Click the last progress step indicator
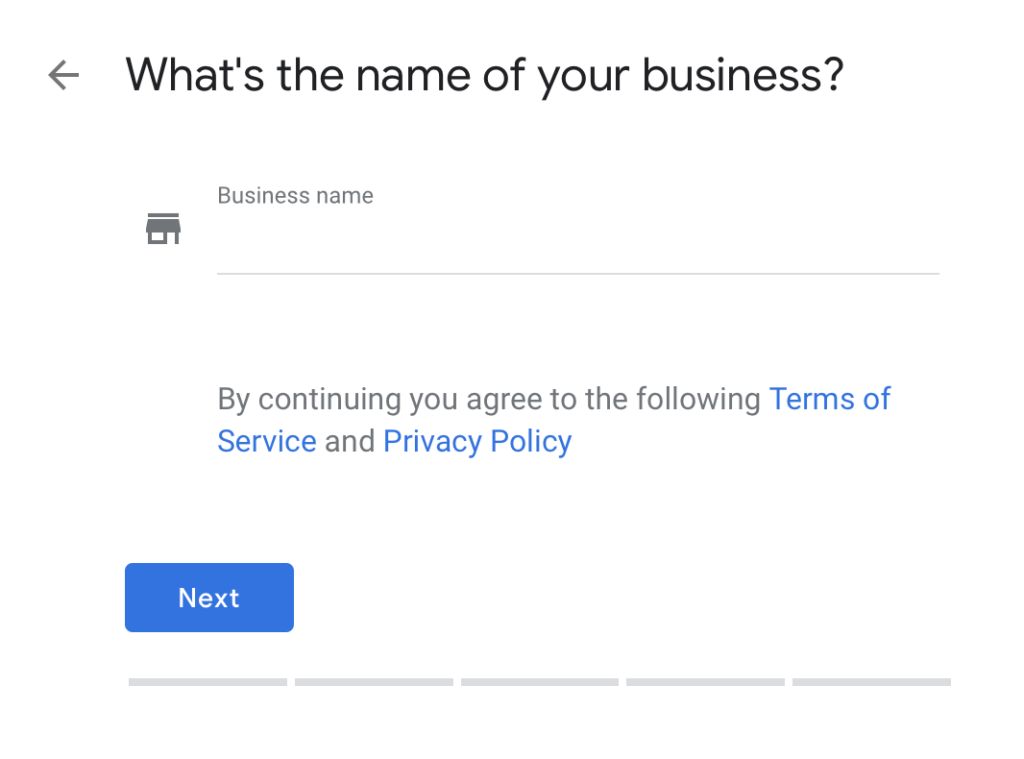 pyautogui.click(x=871, y=682)
